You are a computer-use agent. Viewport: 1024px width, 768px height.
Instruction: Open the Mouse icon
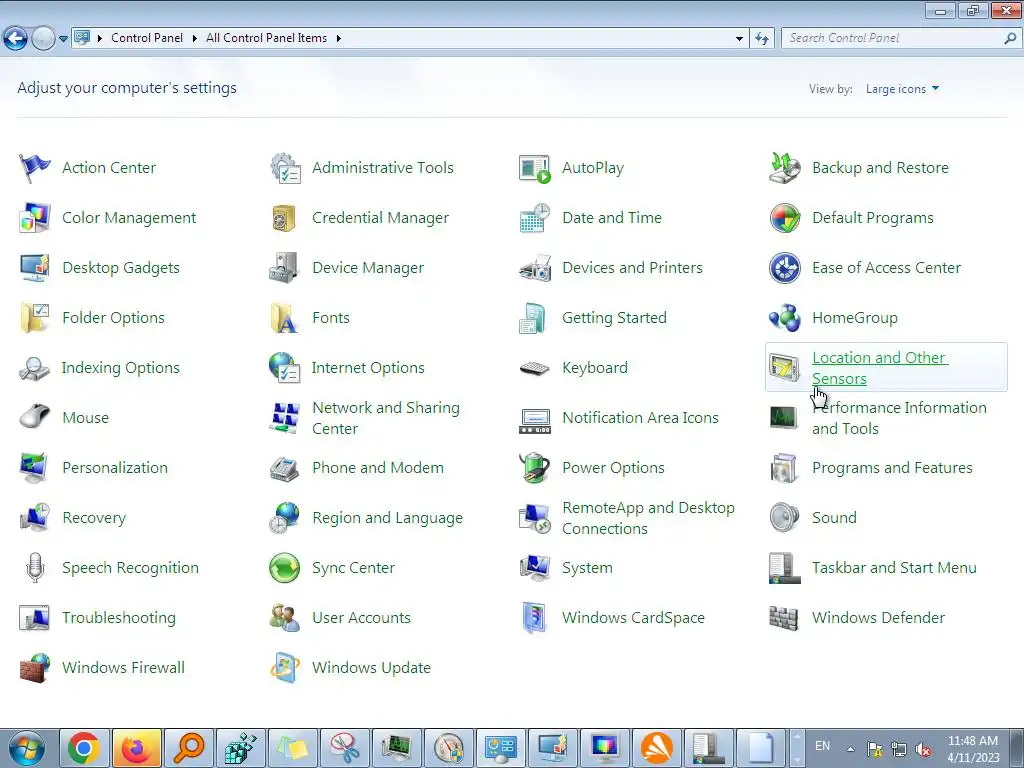34,417
